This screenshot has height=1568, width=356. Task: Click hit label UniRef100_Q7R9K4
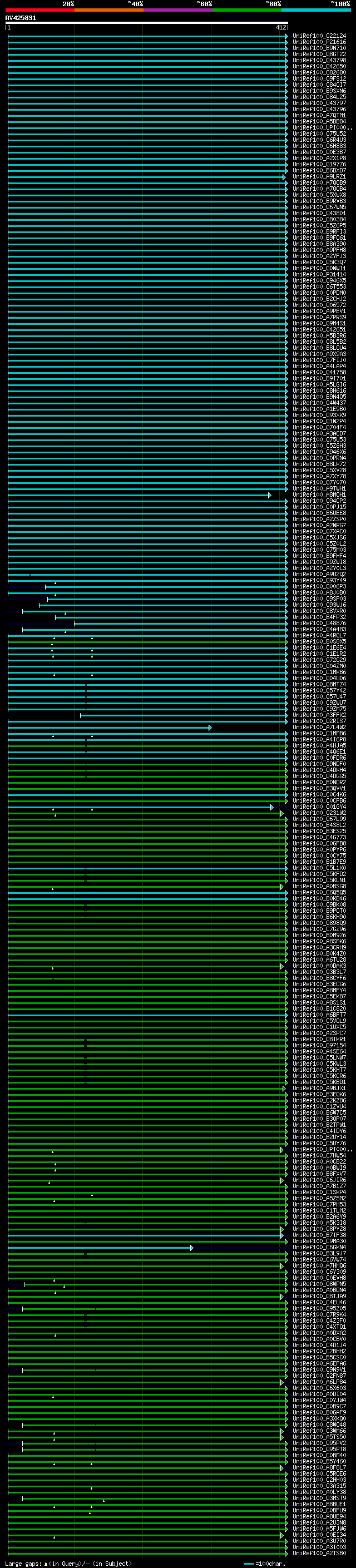click(319, 1315)
